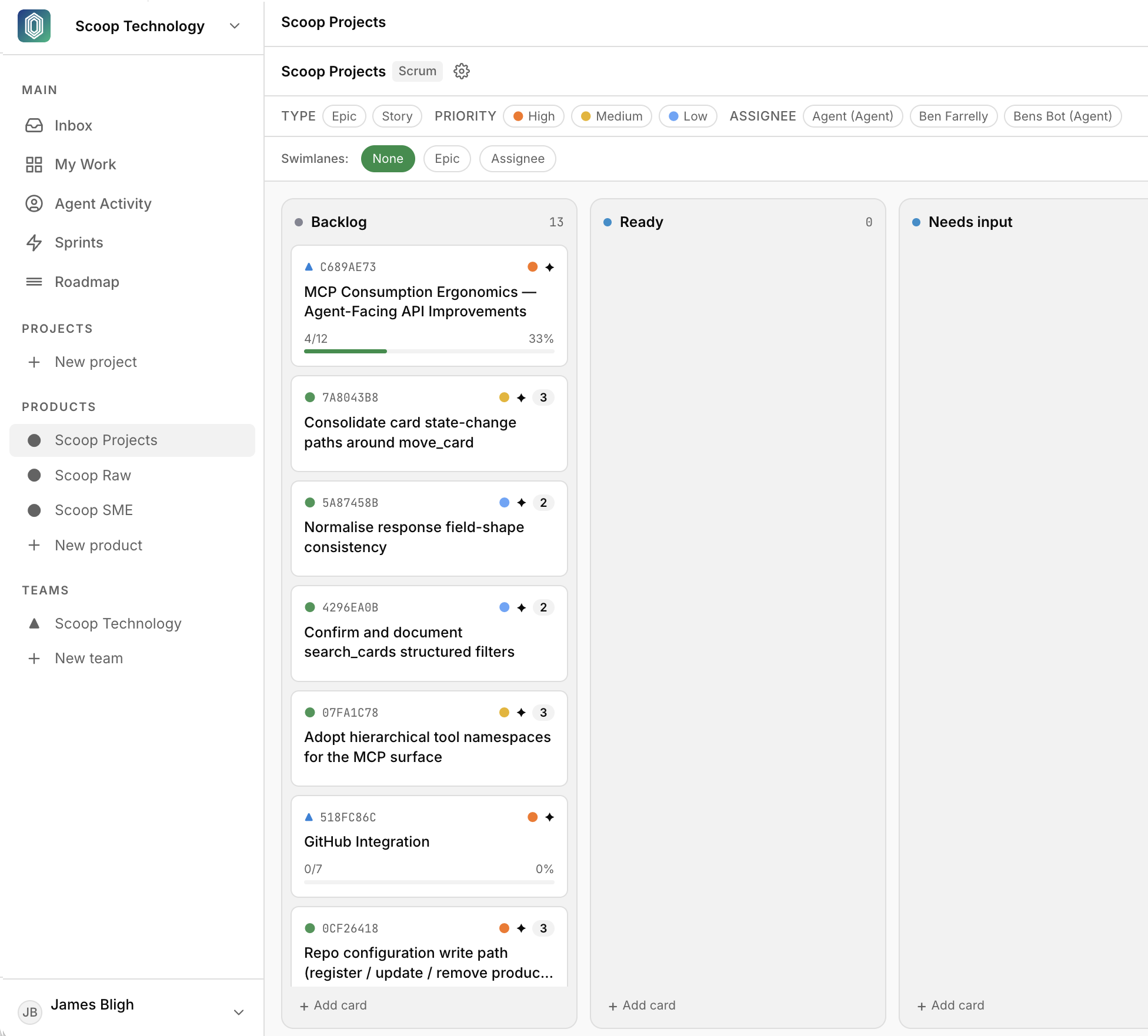
Task: Toggle the Ben Farrelly assignee filter
Action: (953, 116)
